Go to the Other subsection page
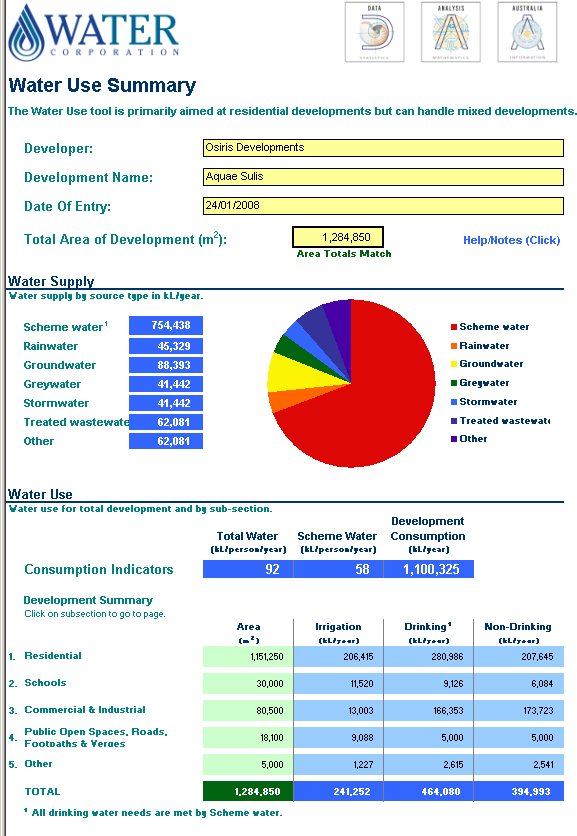The height and width of the screenshot is (836, 577). 38,763
